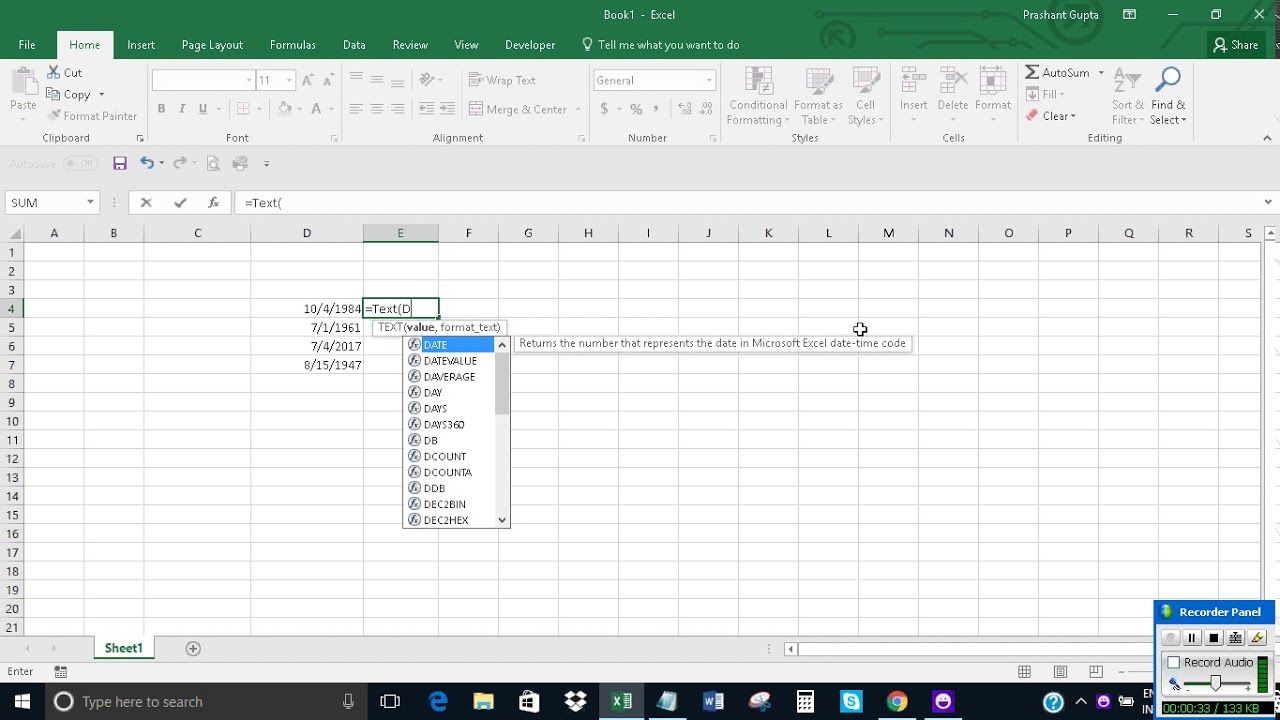Click the Undo arrow in Quick Access Toolbar
This screenshot has height=720, width=1280.
point(147,163)
